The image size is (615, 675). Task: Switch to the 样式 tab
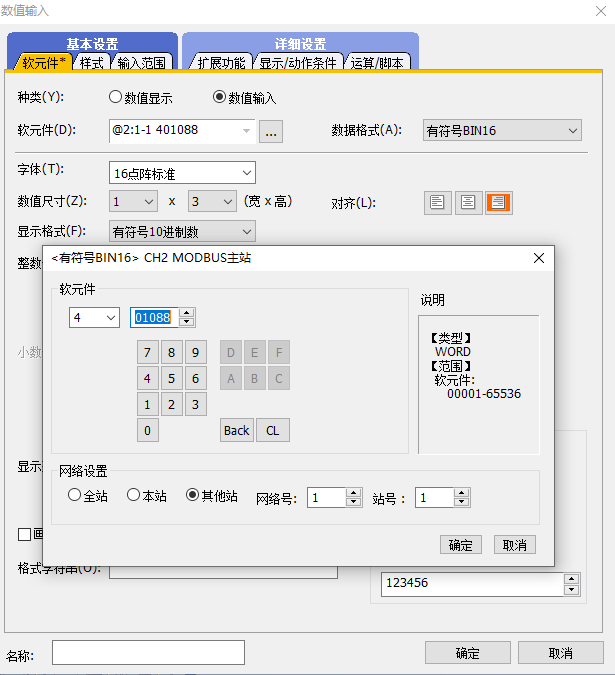pos(92,63)
